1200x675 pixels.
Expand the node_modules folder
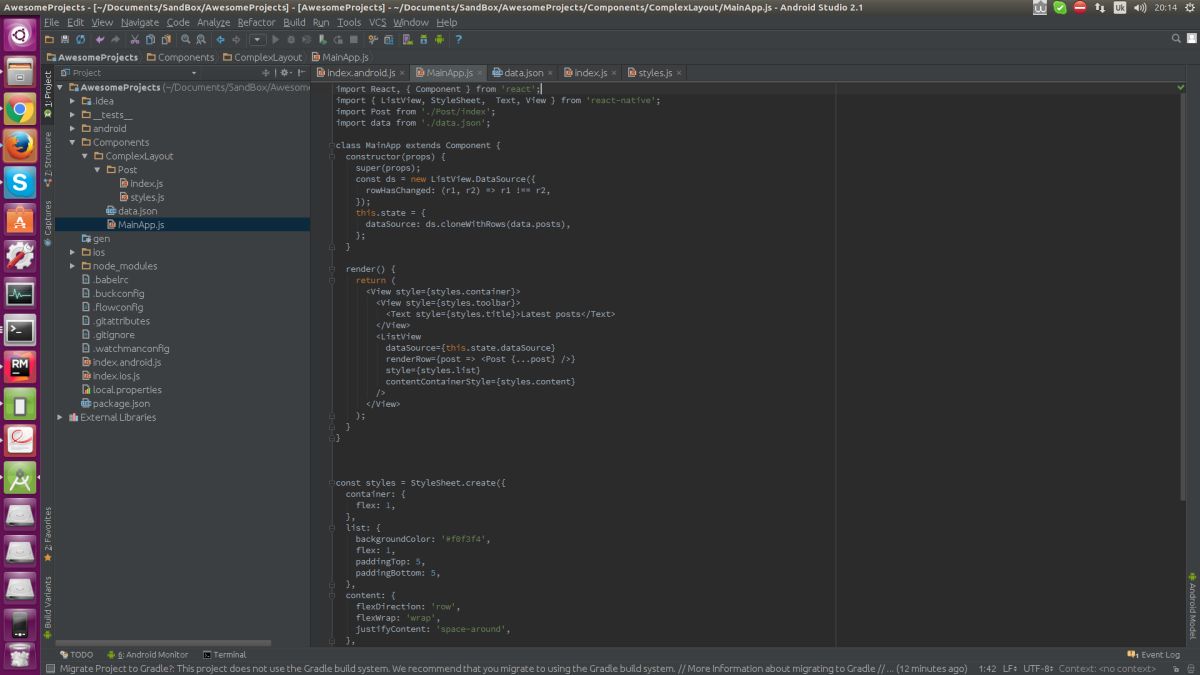tap(73, 266)
